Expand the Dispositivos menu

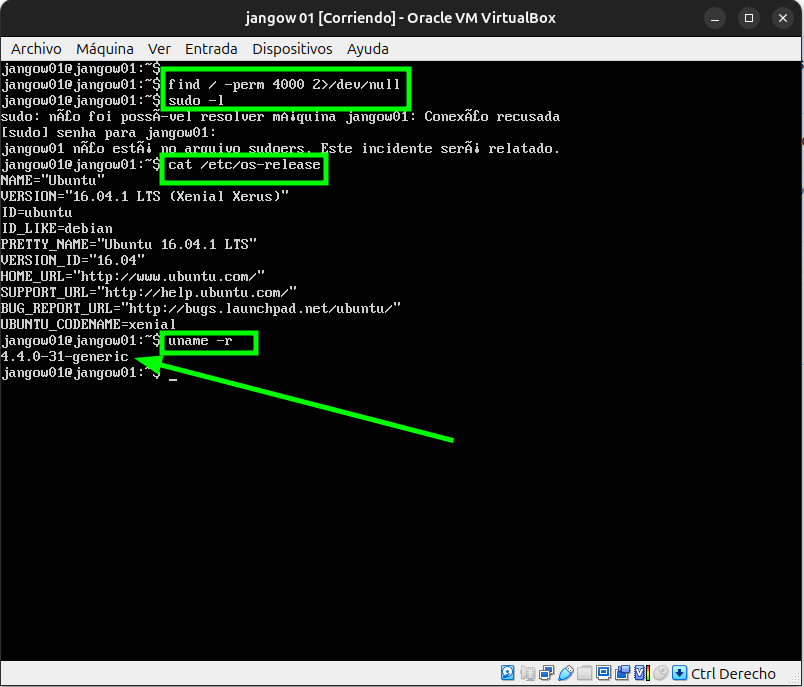pyautogui.click(x=292, y=48)
